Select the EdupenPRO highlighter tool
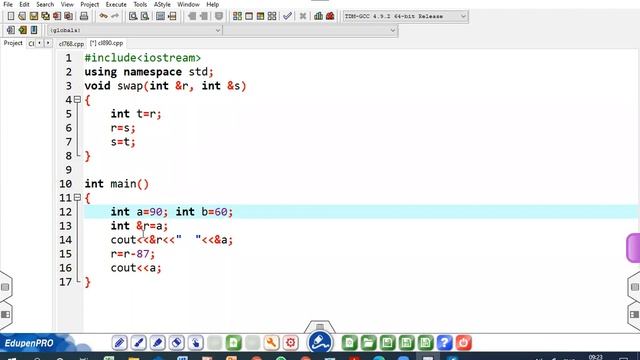This screenshot has height=360, width=640. click(x=158, y=343)
